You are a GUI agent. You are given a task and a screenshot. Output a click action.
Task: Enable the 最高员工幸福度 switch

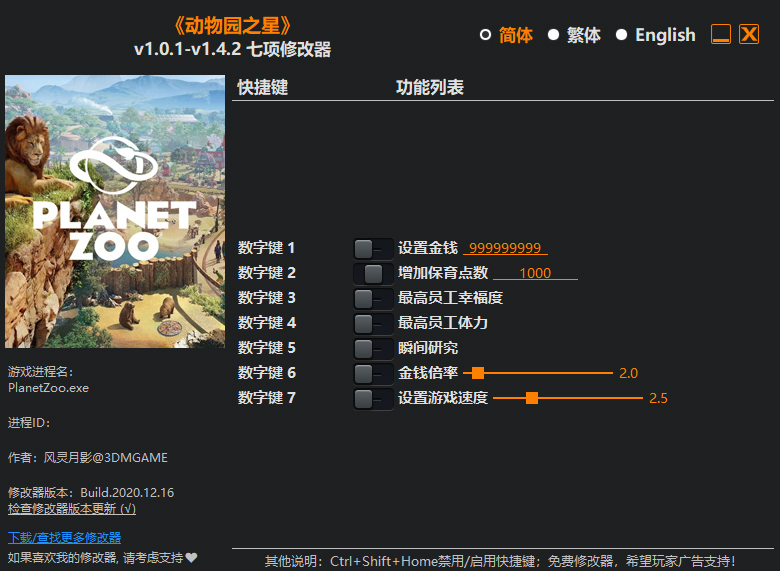374,298
